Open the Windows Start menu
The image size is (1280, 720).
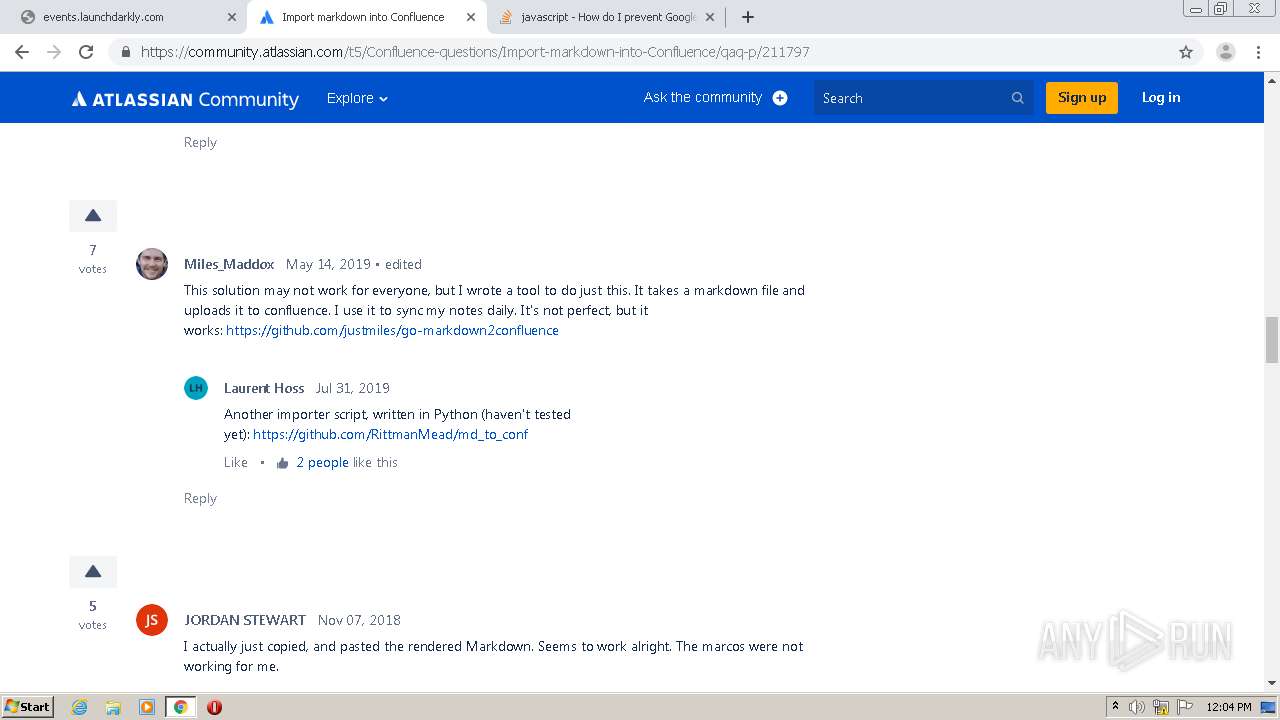(28, 707)
